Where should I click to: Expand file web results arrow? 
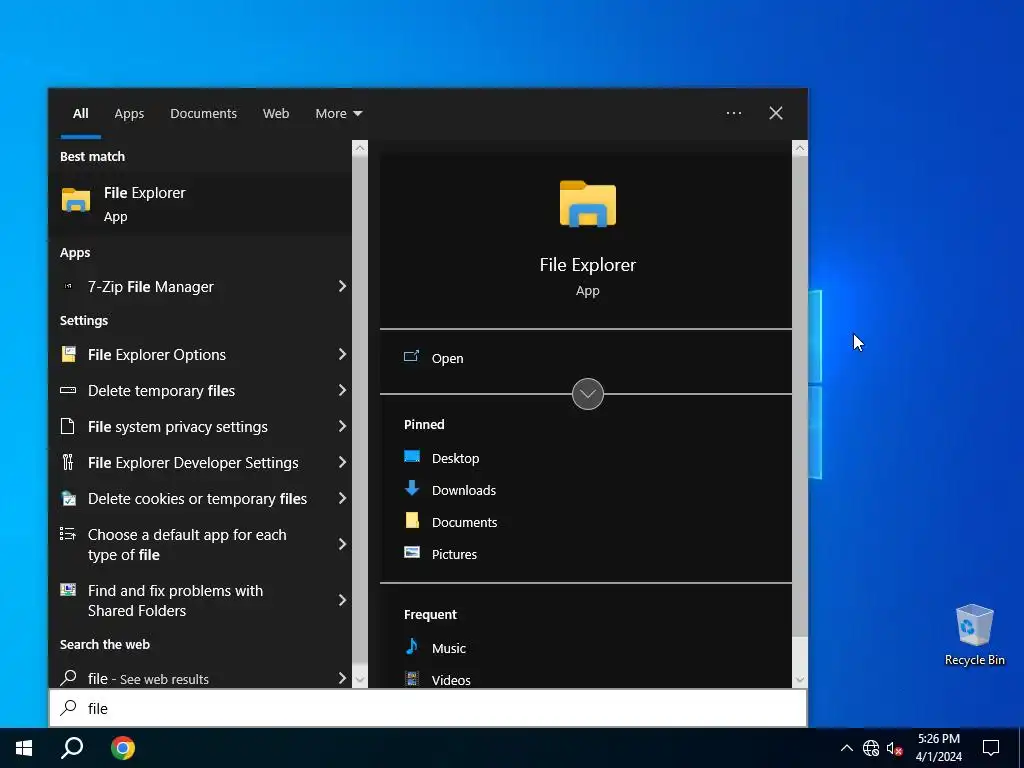[x=342, y=678]
